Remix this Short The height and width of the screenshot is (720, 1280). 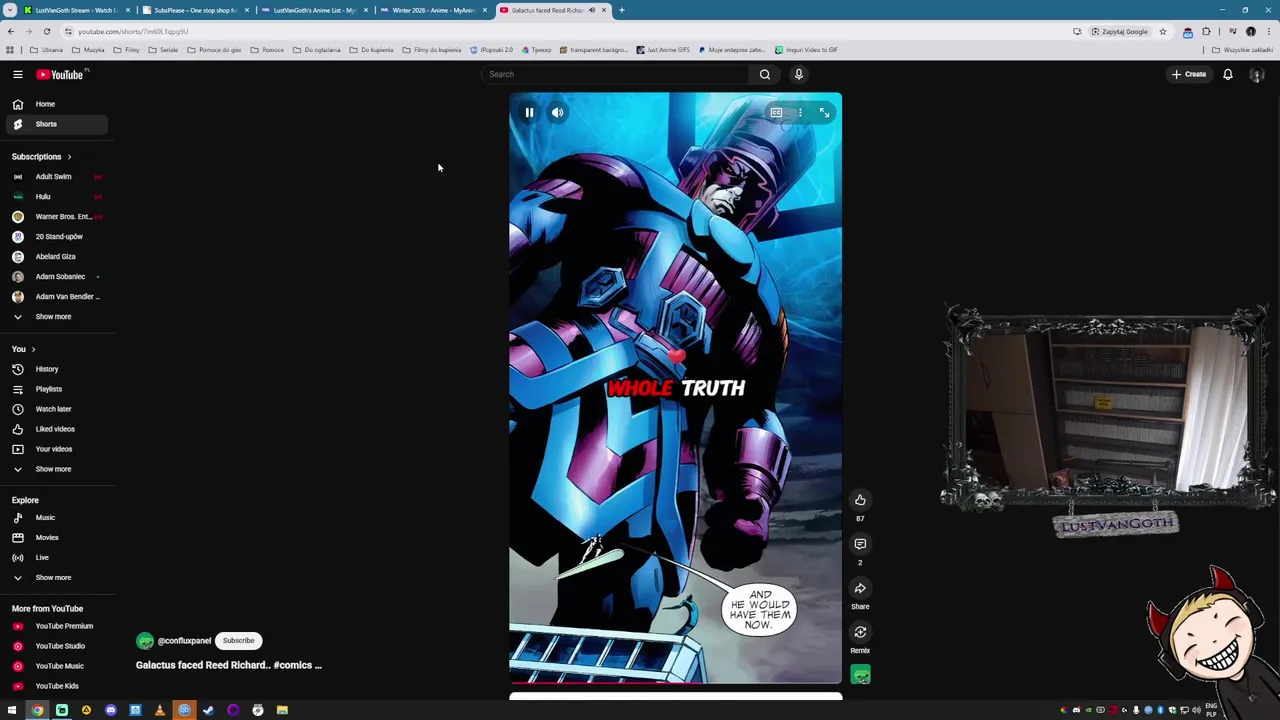(x=860, y=632)
